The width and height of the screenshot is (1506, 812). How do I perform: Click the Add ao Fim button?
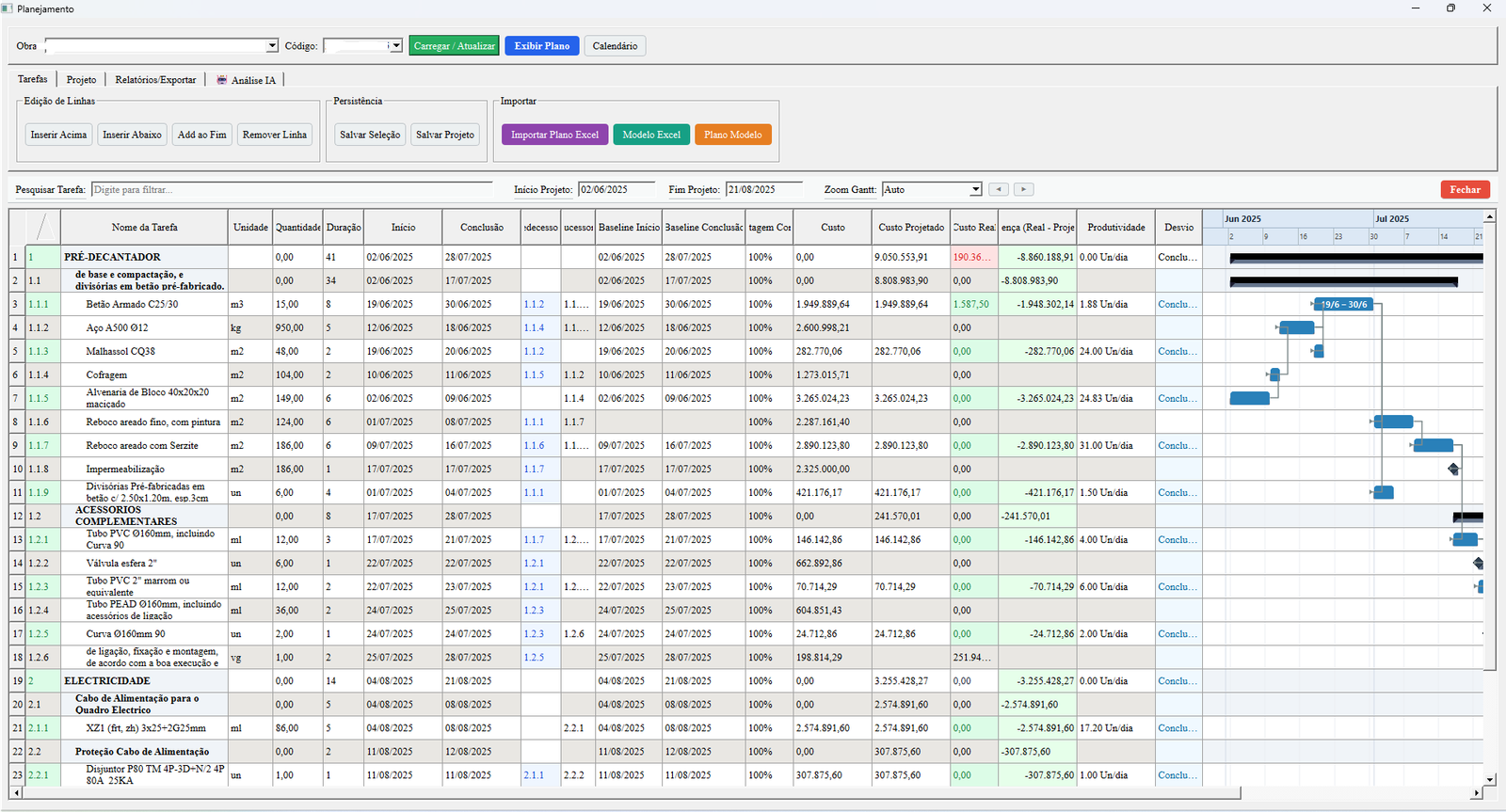click(x=202, y=135)
